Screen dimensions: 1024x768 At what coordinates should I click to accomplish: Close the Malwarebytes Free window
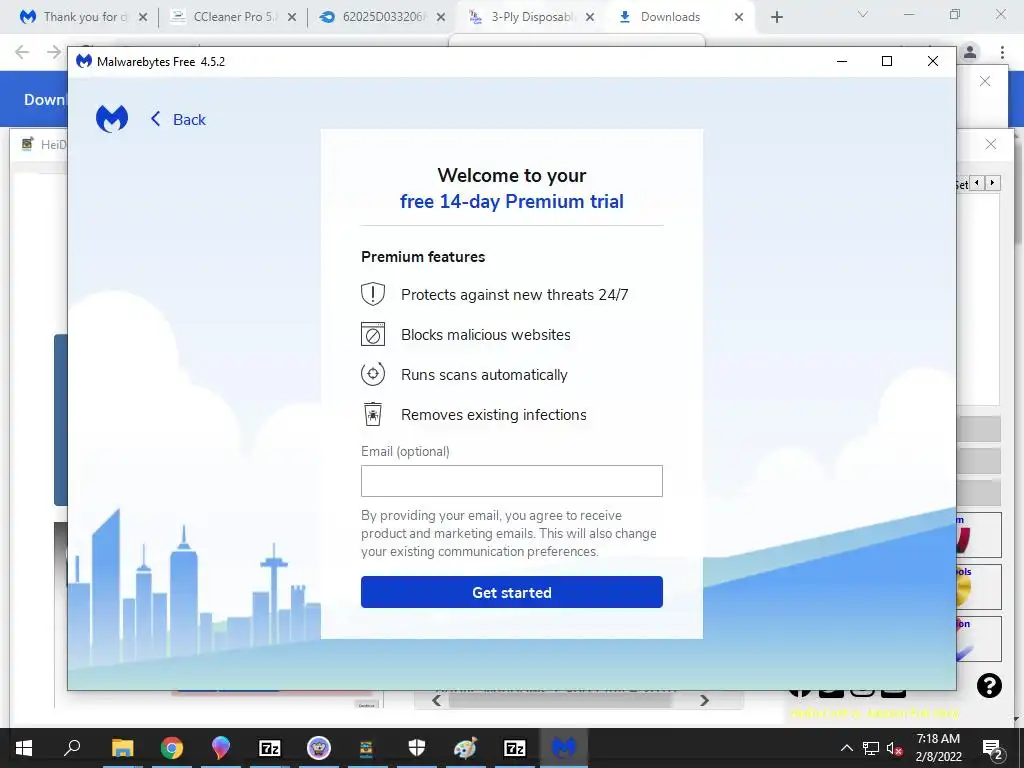[x=933, y=61]
